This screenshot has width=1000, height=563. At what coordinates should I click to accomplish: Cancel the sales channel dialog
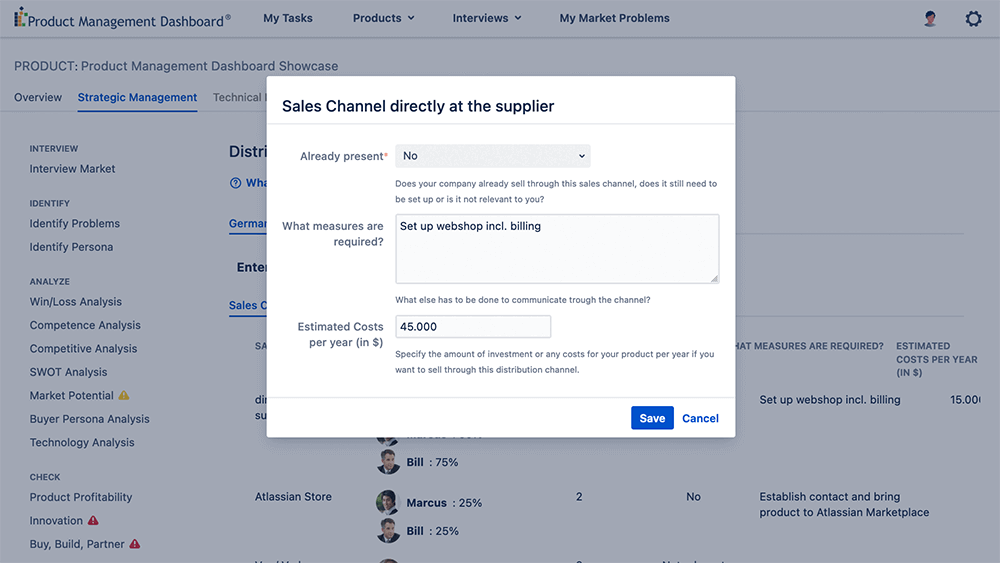(700, 418)
